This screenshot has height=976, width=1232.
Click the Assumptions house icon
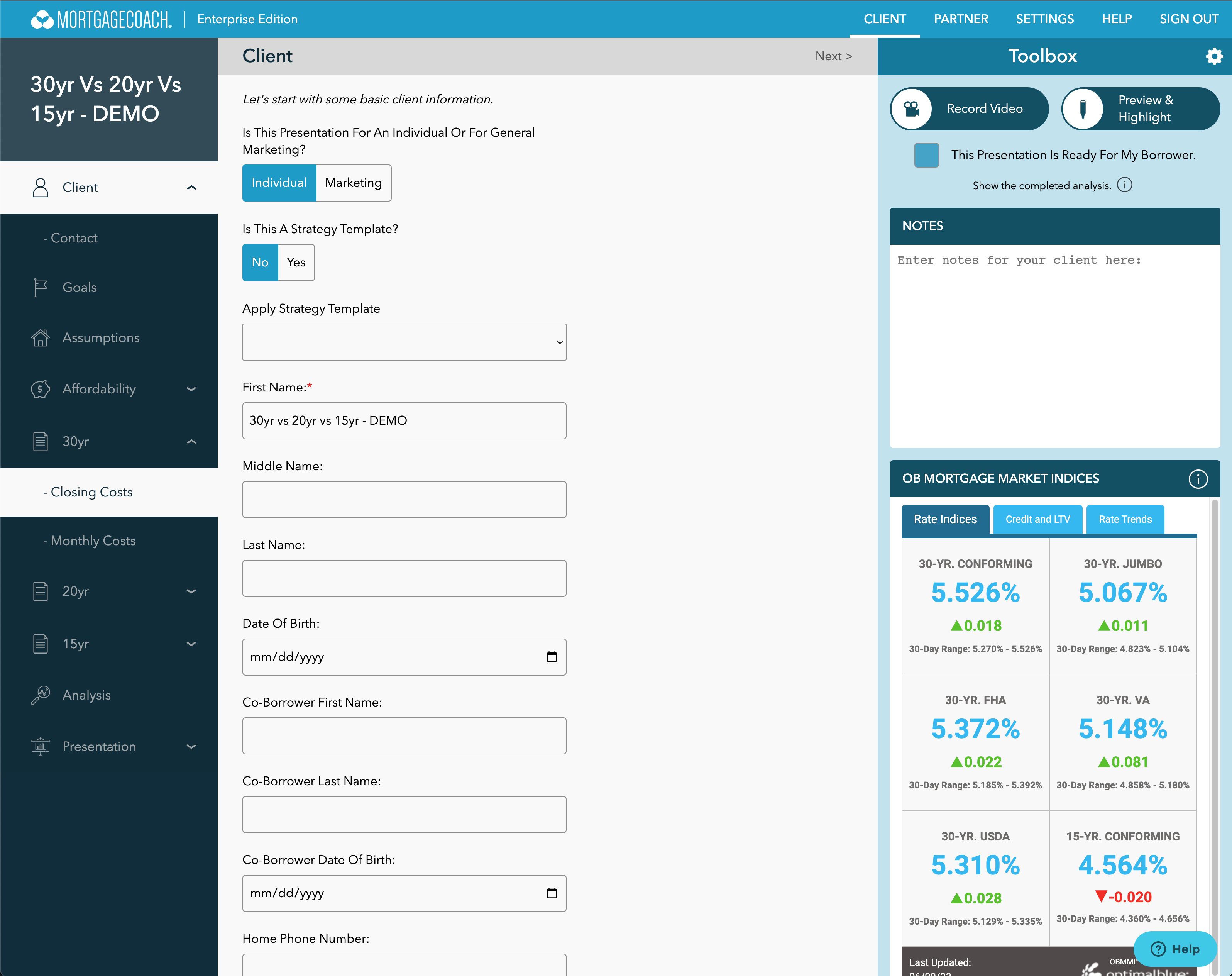coord(41,338)
